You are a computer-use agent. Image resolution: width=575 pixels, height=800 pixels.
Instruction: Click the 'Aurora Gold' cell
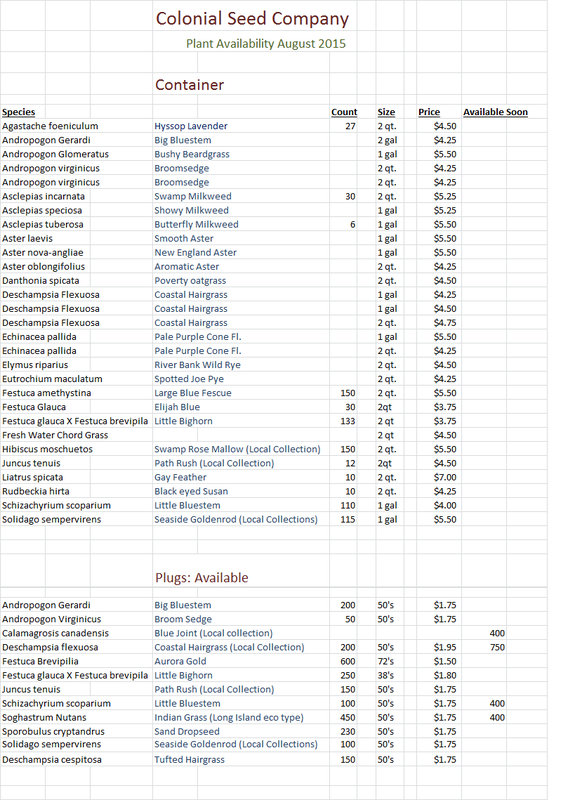click(180, 661)
